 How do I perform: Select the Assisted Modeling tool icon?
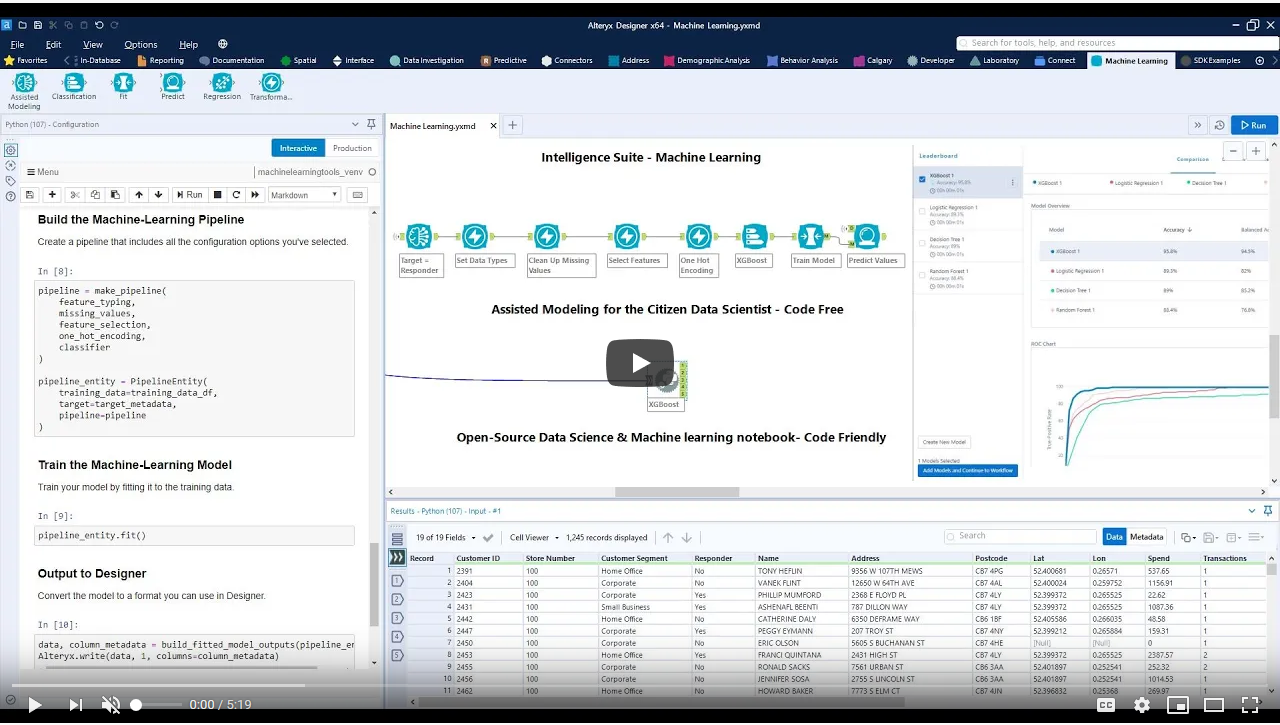click(x=24, y=83)
